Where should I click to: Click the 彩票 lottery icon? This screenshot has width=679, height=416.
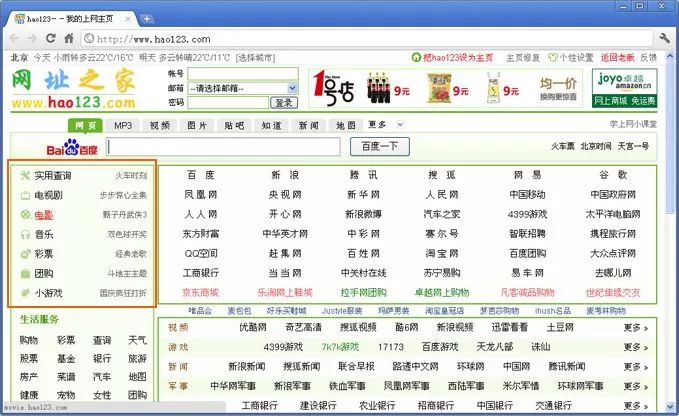[25, 254]
